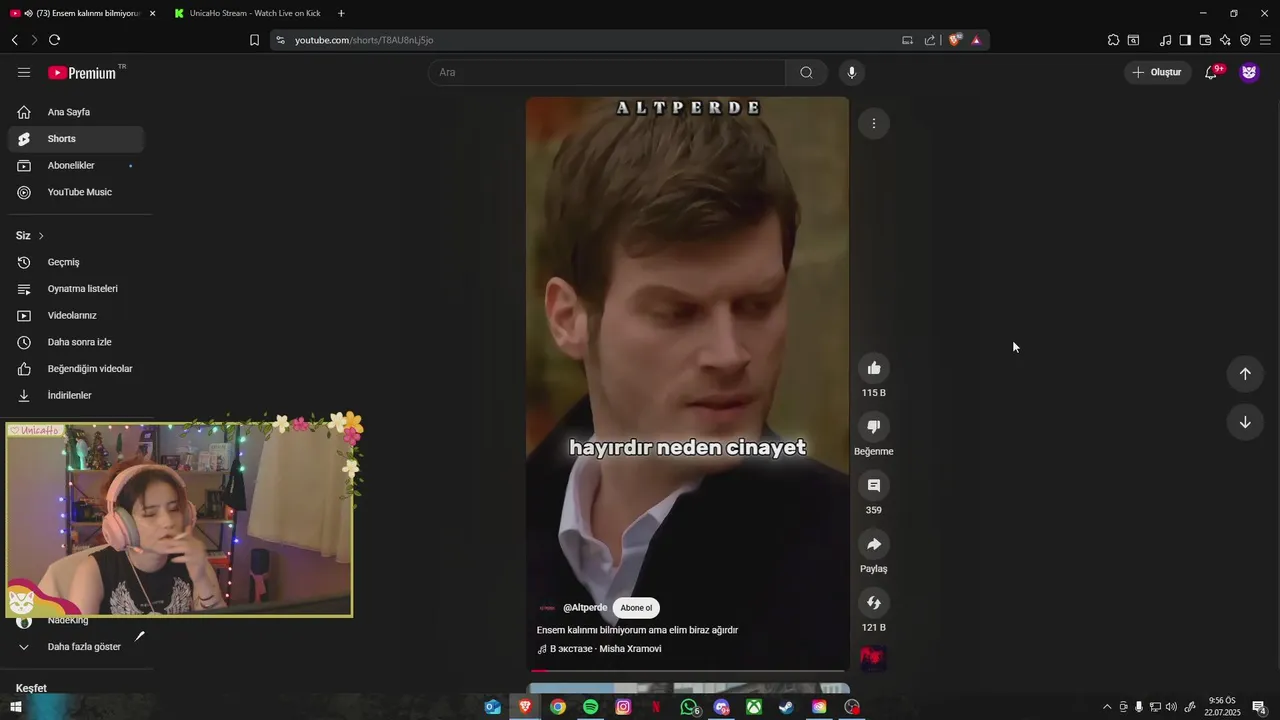Reload the current page
This screenshot has height=720, width=1280.
pyautogui.click(x=54, y=40)
